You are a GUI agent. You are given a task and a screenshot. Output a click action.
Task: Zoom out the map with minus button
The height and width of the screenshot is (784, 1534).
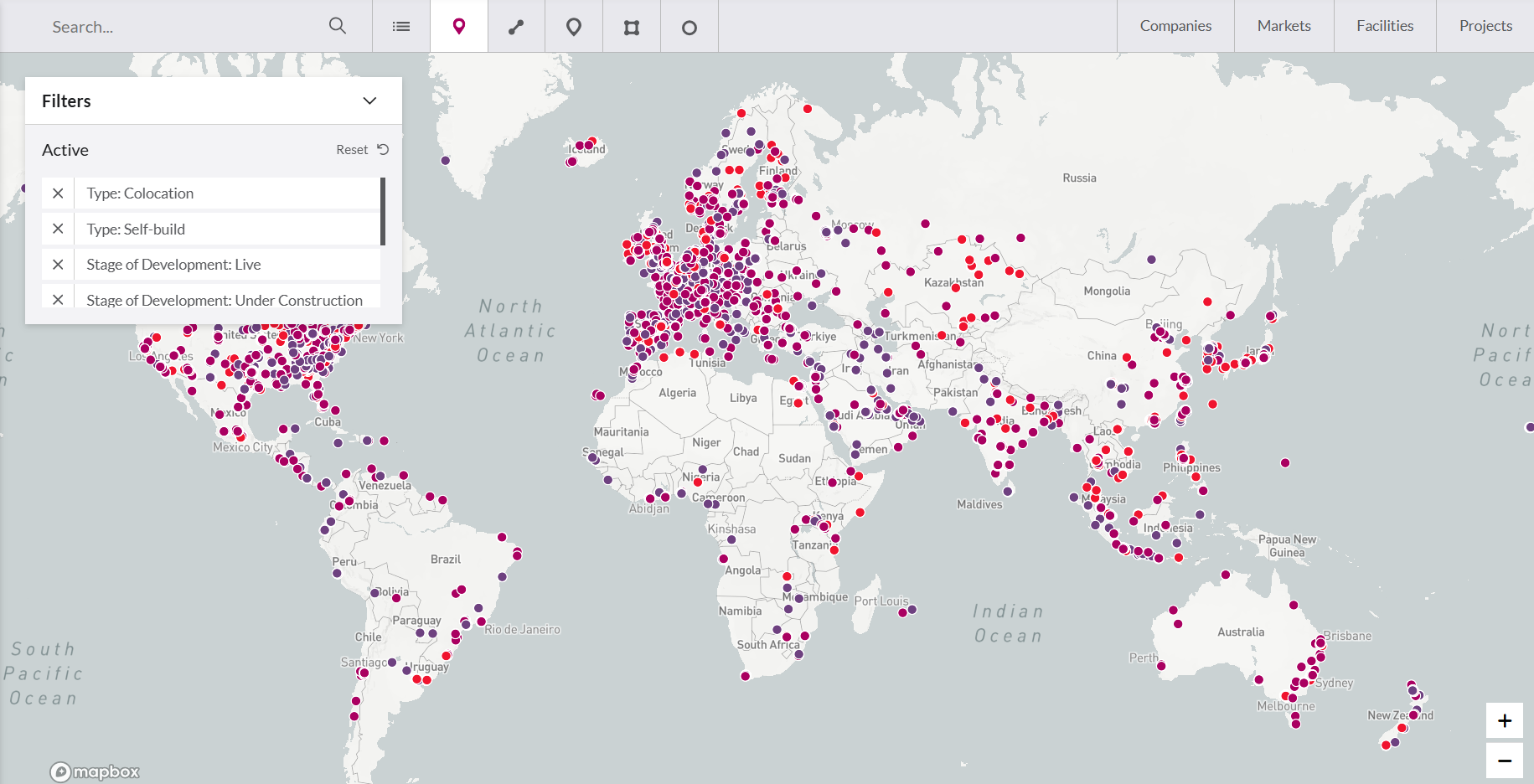pos(1505,761)
